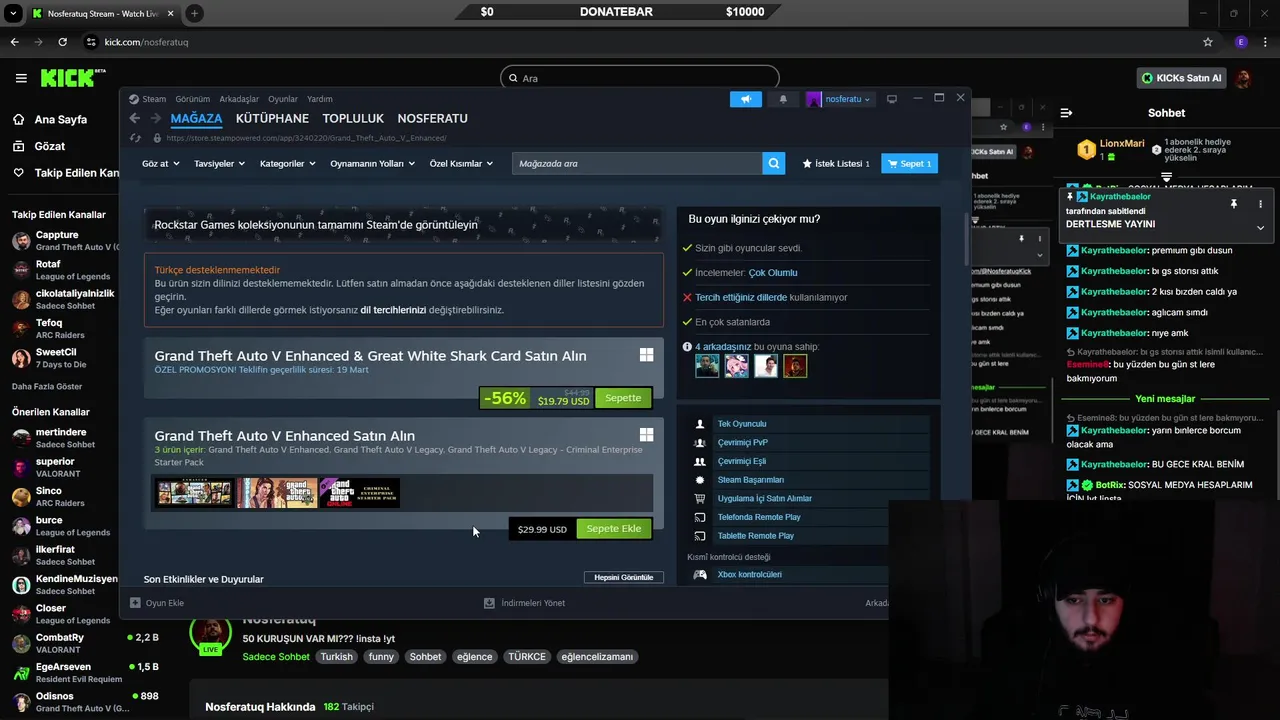Image resolution: width=1280 pixels, height=720 pixels.
Task: Click the Xbox kontrolcüleri controller icon
Action: (x=700, y=575)
